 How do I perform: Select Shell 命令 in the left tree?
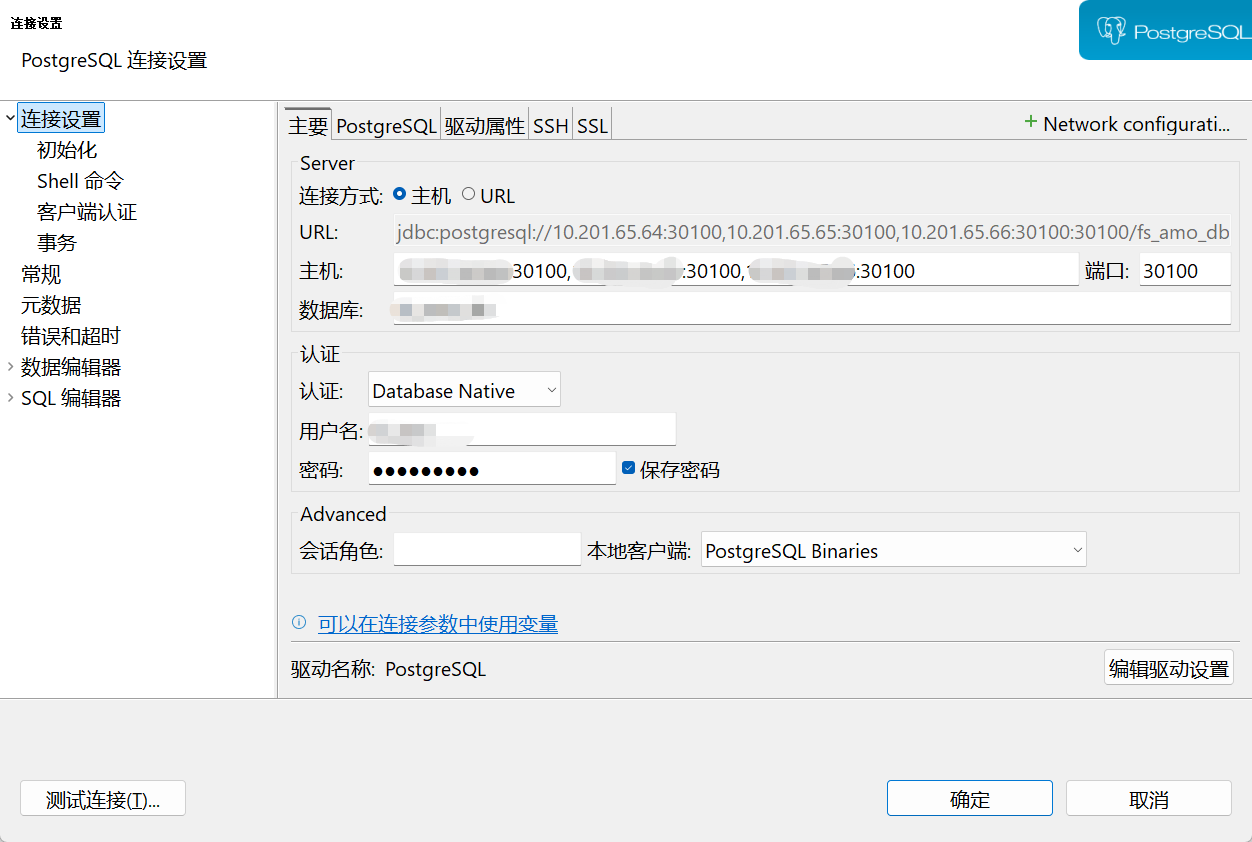click(x=80, y=181)
